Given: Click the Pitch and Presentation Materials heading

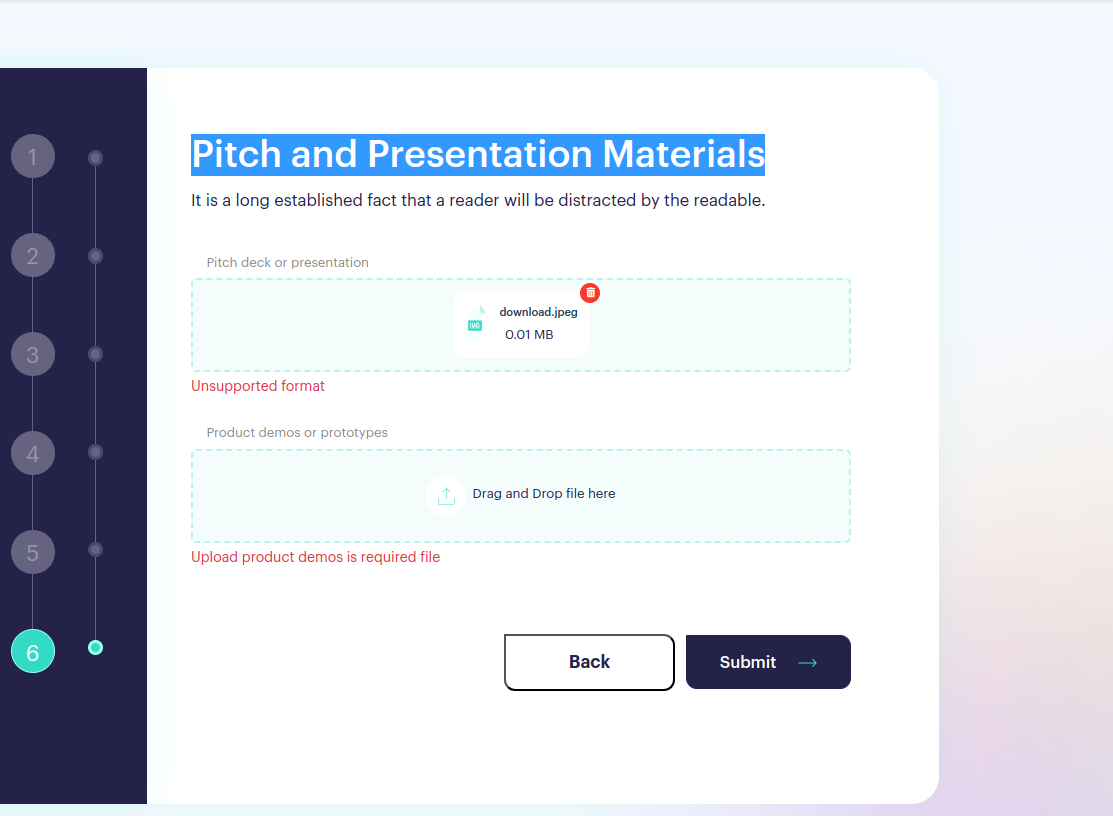Looking at the screenshot, I should pos(478,155).
